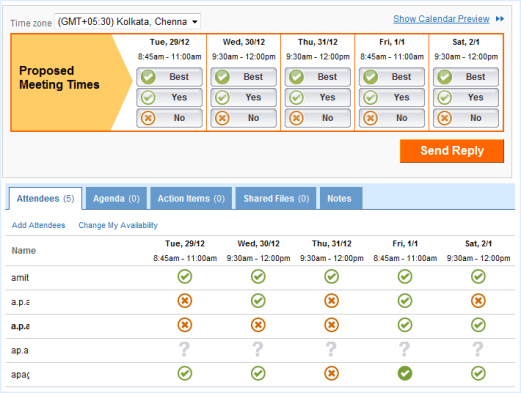521x393 pixels.
Task: Switch to the Attendees tab
Action: coord(46,199)
